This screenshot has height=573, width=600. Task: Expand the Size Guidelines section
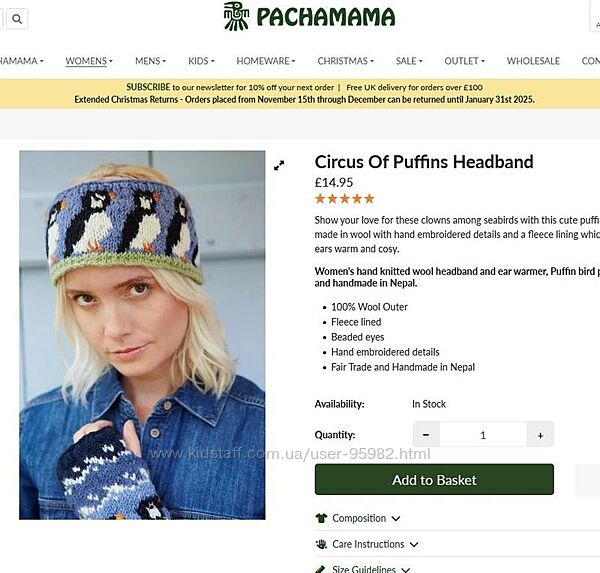[372, 569]
